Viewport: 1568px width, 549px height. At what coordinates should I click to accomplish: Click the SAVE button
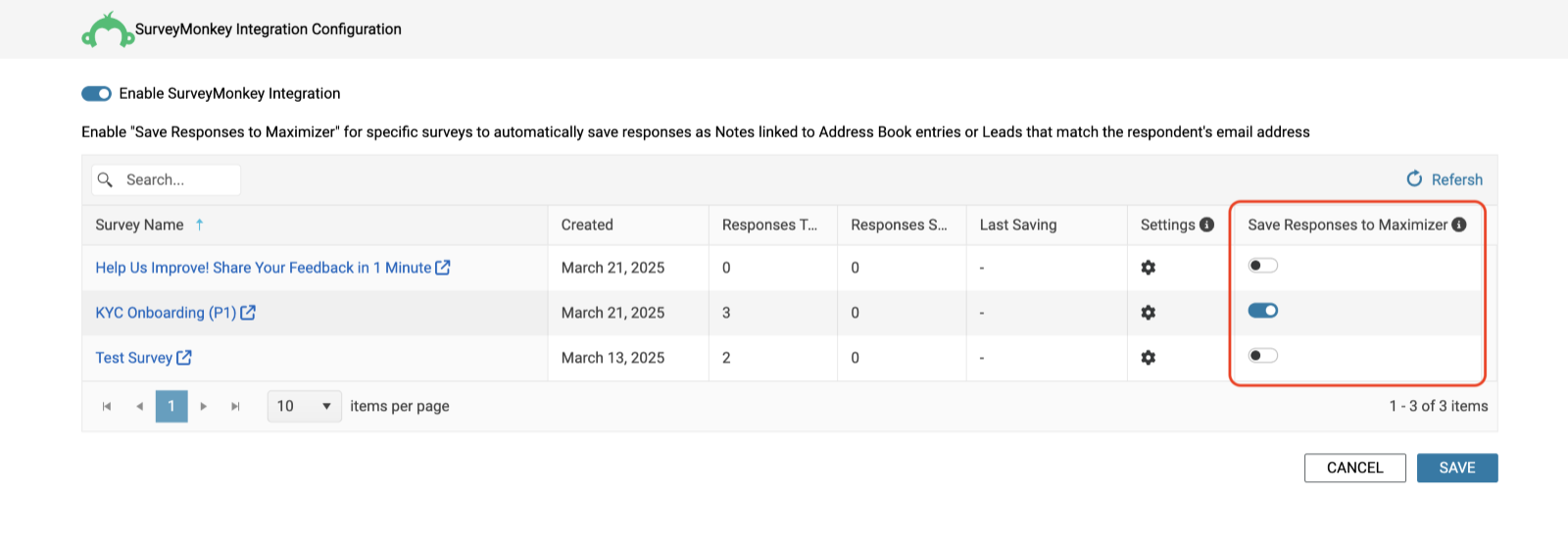click(x=1457, y=468)
